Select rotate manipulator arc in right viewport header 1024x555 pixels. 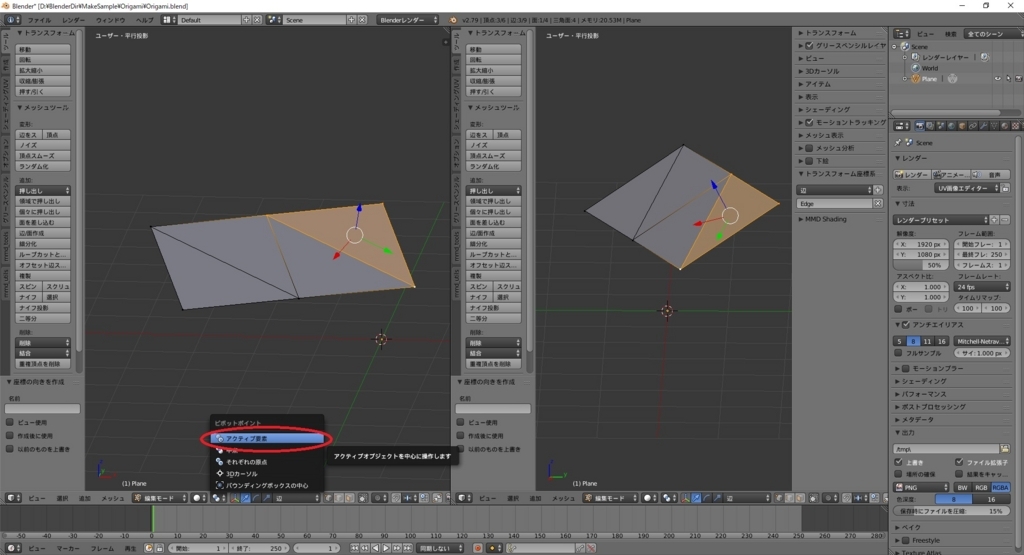(707, 498)
